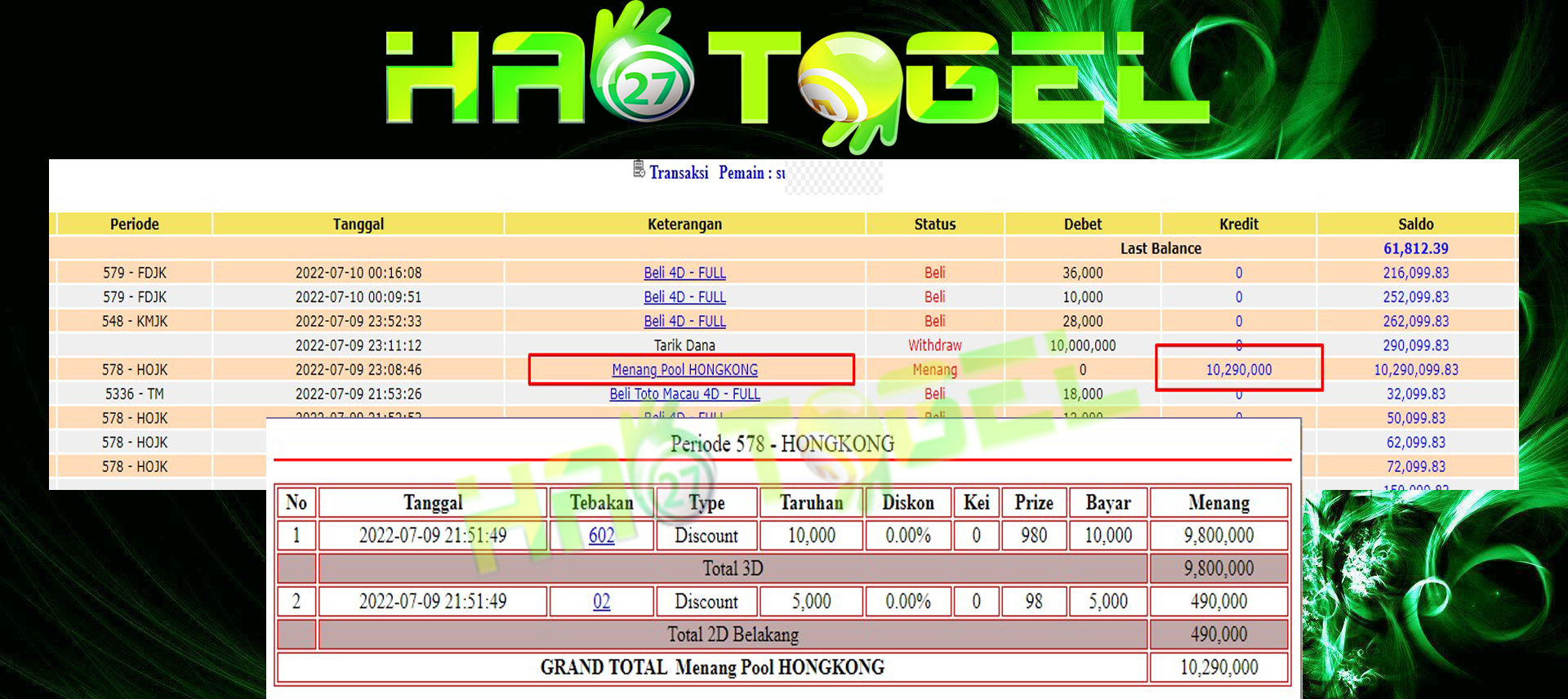Click the Debet amount 10,000,000
Image resolution: width=1568 pixels, height=699 pixels.
coord(1082,345)
